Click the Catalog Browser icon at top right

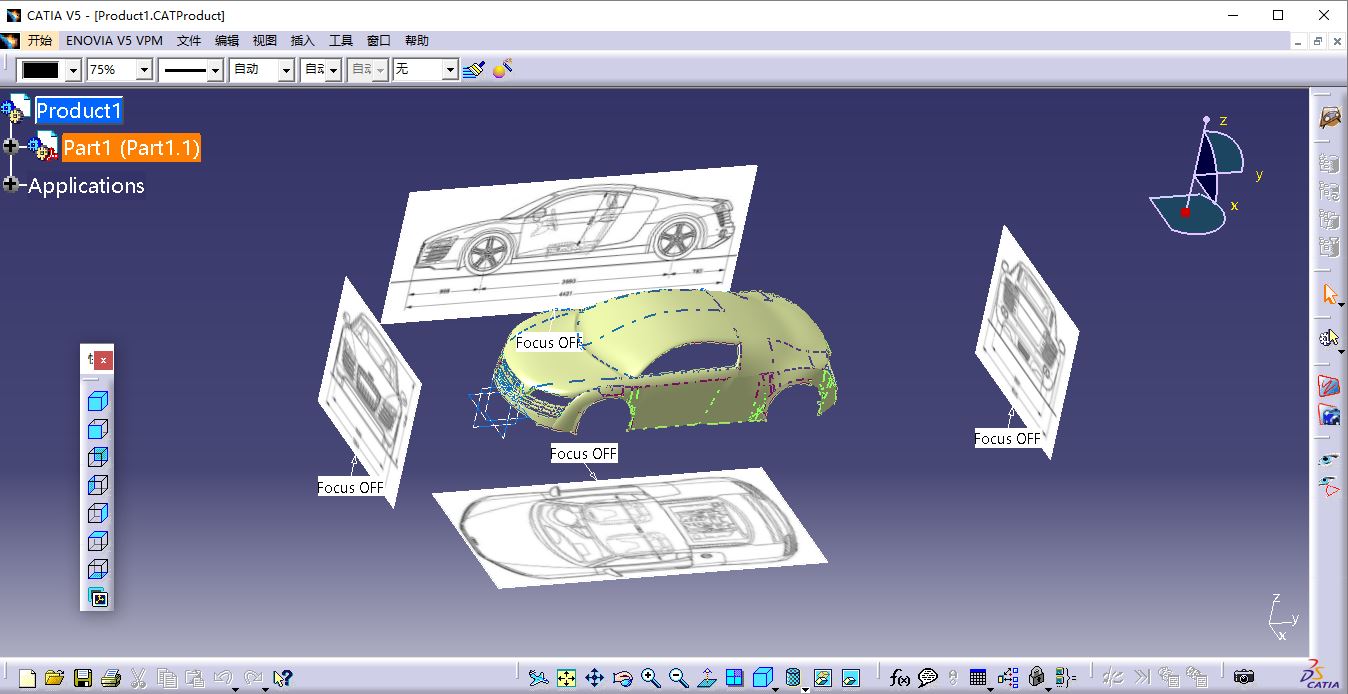(x=1329, y=117)
